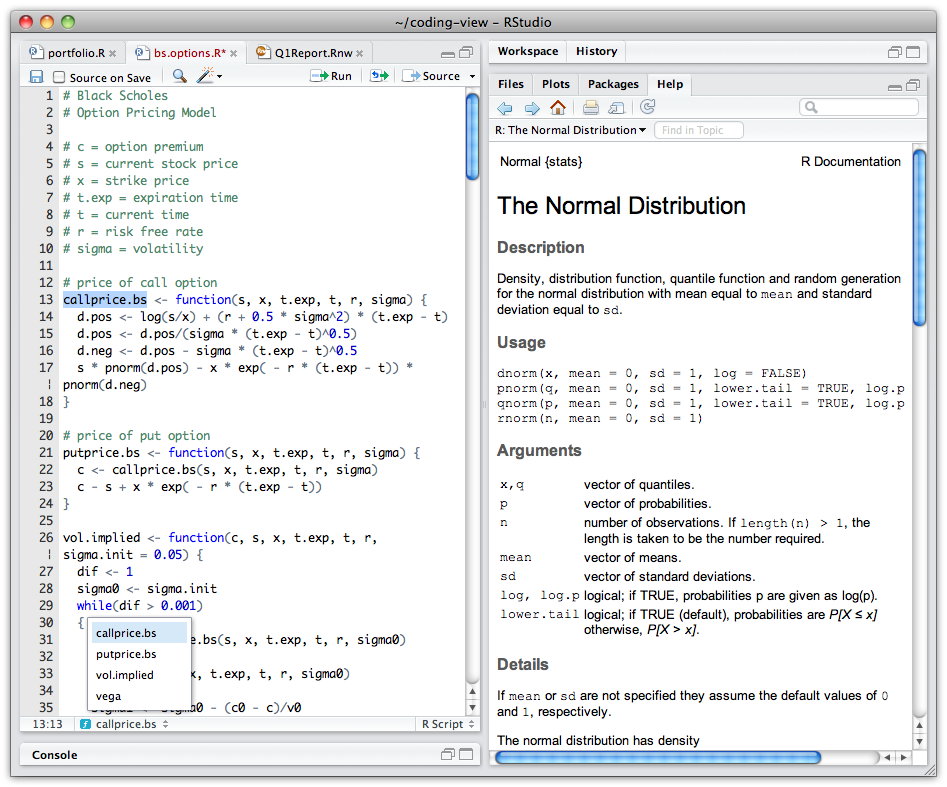Open help topic in new window icon
Image resolution: width=947 pixels, height=787 pixels.
click(x=617, y=108)
